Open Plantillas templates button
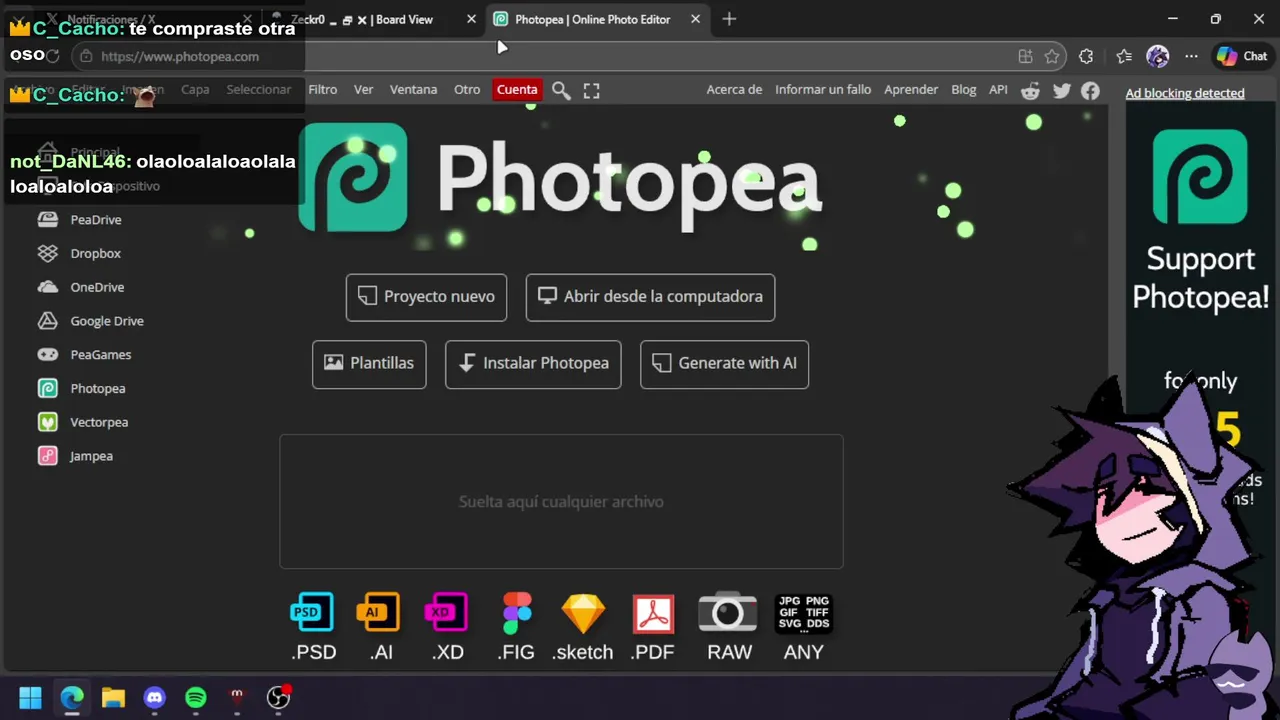The image size is (1280, 720). point(369,364)
